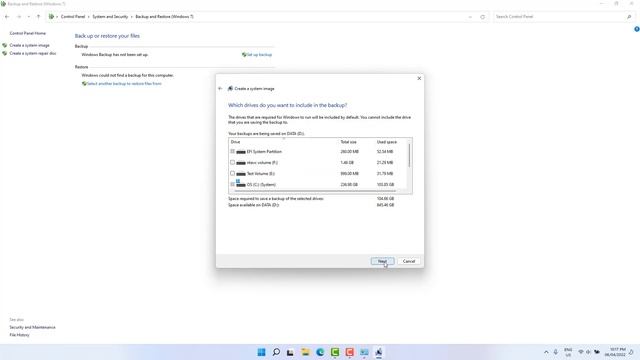Click the Control Panel icon in the address bar

click(x=51, y=17)
